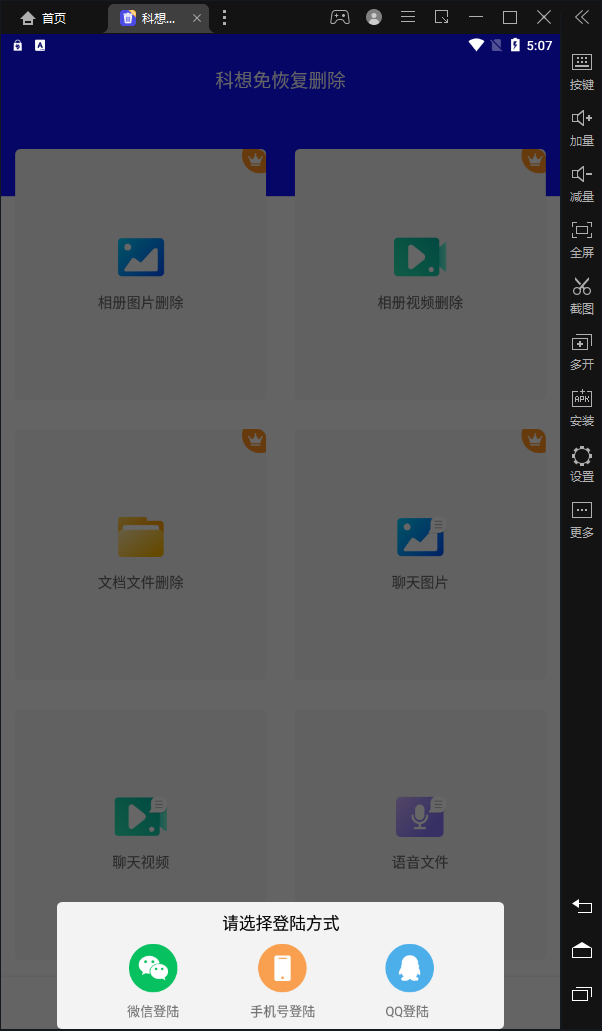Click VIP crown badge on 相册视频删除 card

click(535, 160)
